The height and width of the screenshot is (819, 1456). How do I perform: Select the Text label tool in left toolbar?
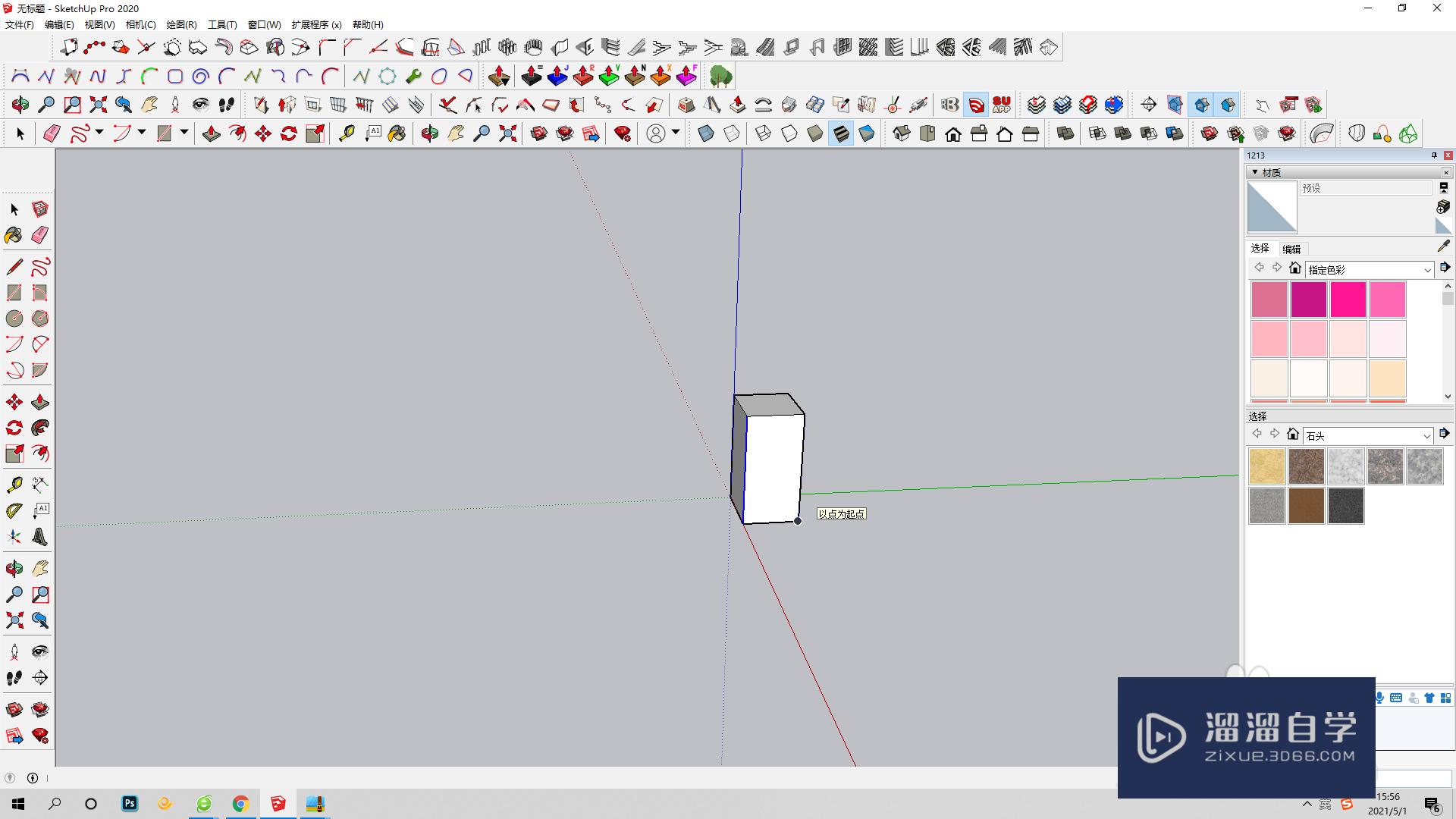40,511
